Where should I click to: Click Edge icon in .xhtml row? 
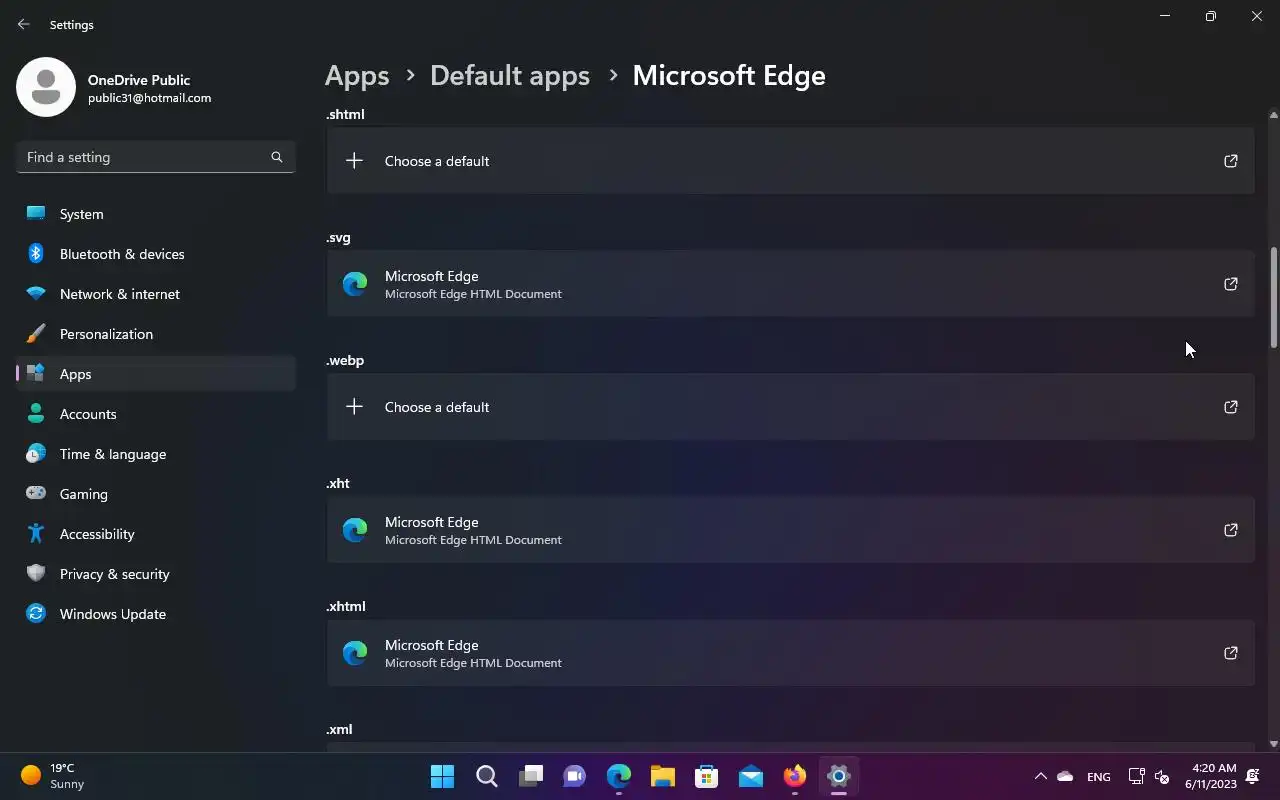(x=355, y=653)
